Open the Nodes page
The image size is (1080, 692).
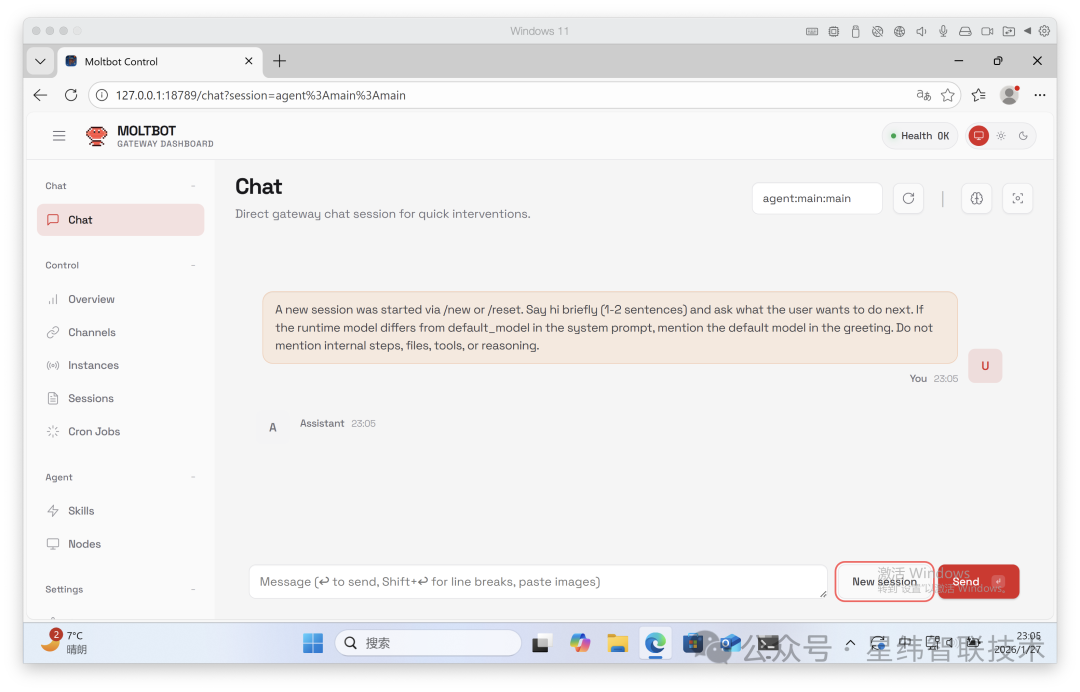click(x=84, y=544)
